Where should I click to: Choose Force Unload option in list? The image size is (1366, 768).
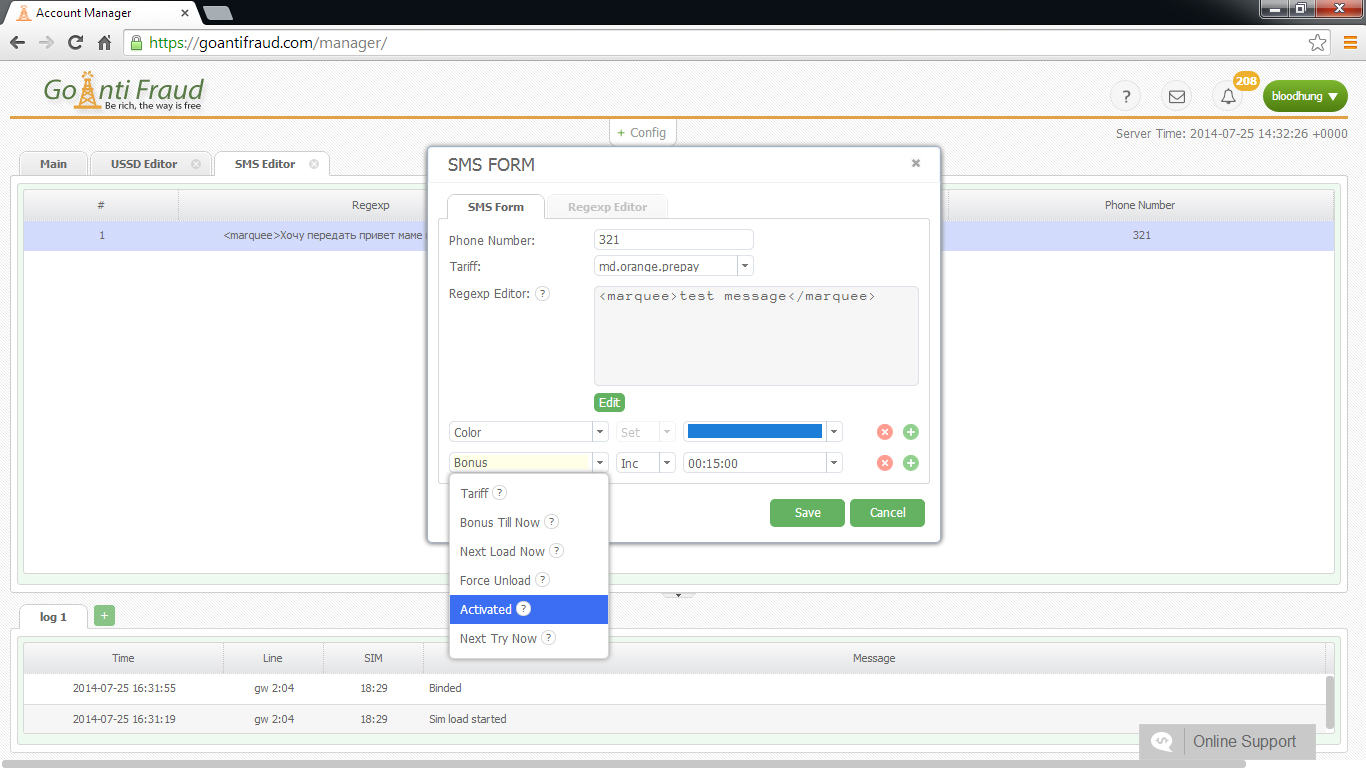coord(495,580)
